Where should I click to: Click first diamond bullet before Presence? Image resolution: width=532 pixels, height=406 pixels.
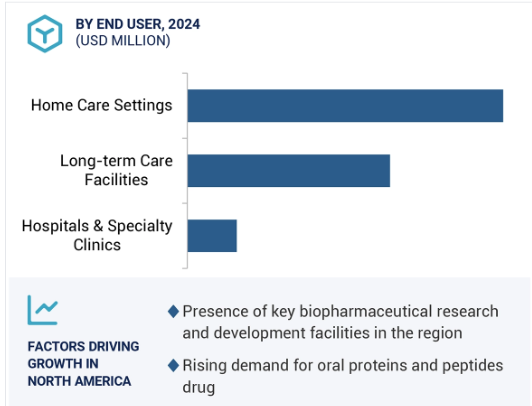tap(173, 311)
